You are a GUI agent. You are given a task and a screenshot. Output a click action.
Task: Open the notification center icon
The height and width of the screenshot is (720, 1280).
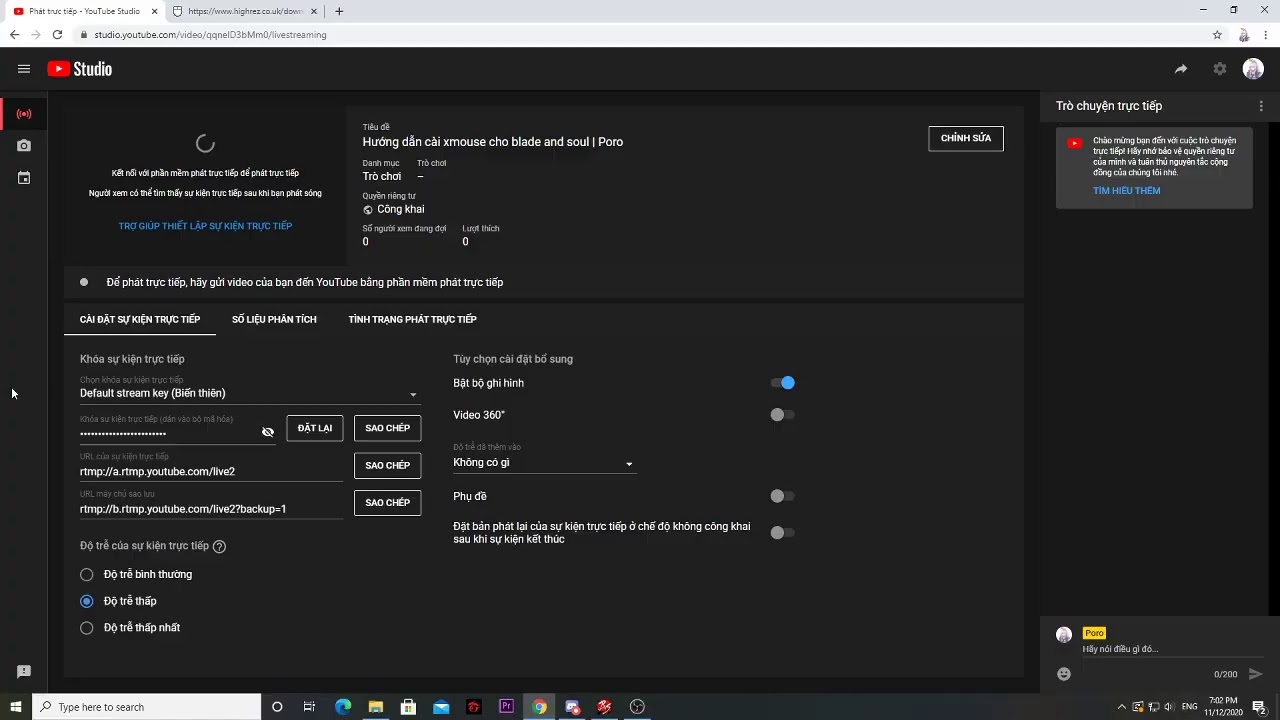click(1259, 707)
